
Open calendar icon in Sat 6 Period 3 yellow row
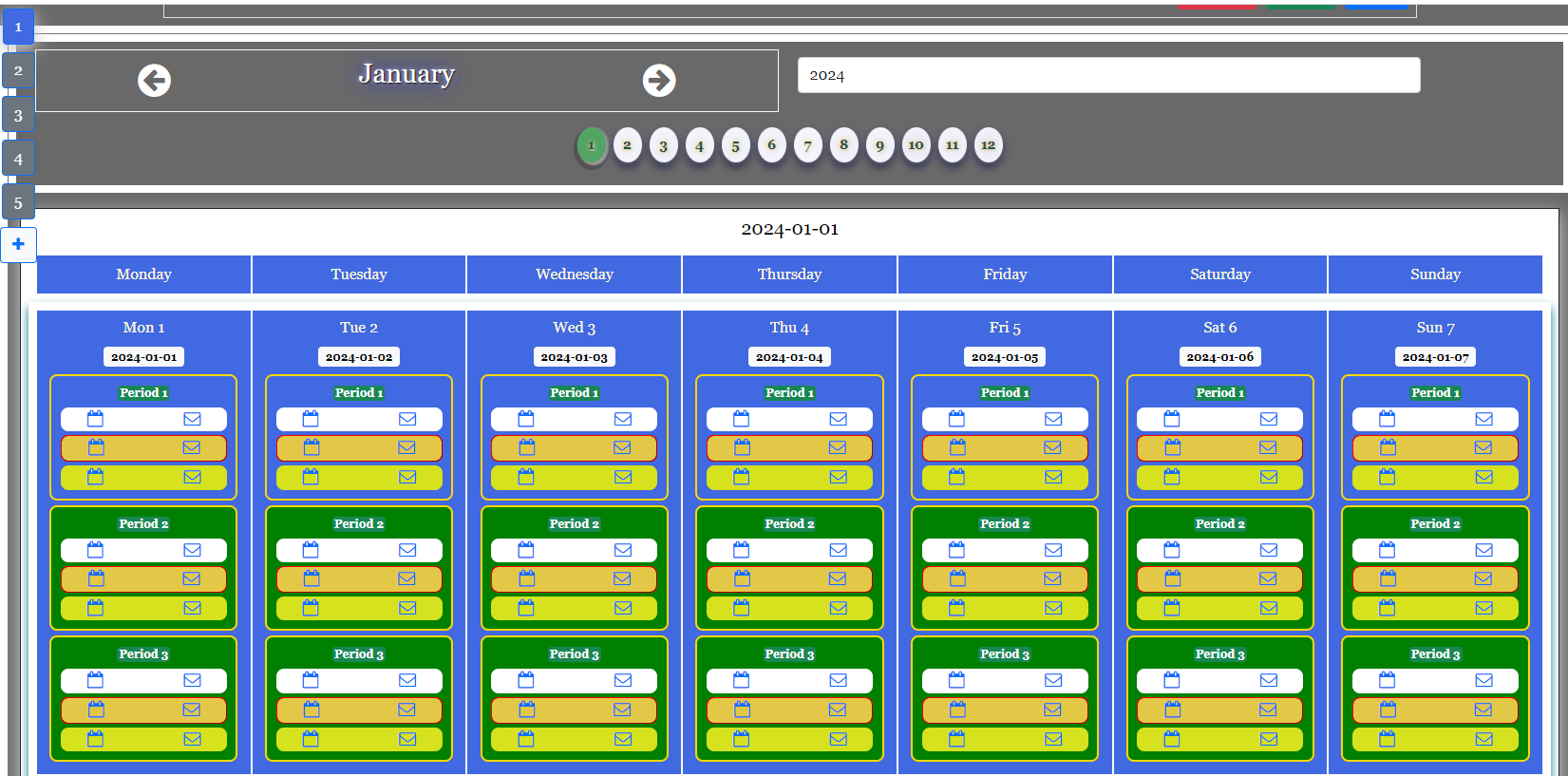point(1172,739)
